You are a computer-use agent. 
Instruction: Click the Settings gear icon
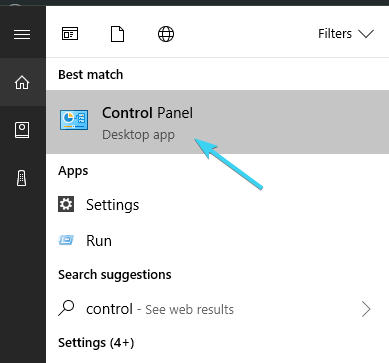click(66, 204)
